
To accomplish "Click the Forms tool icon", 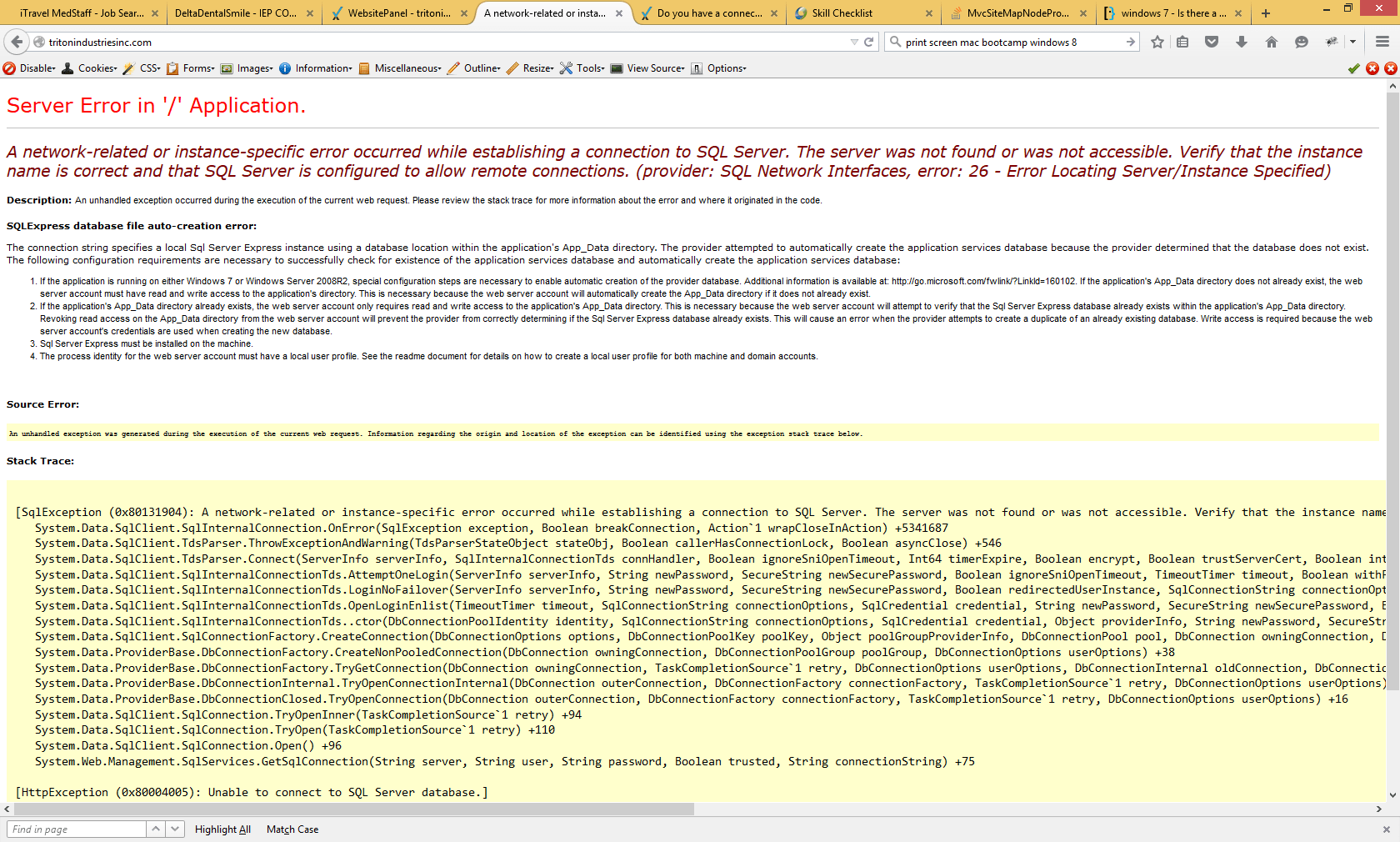I will pyautogui.click(x=172, y=68).
